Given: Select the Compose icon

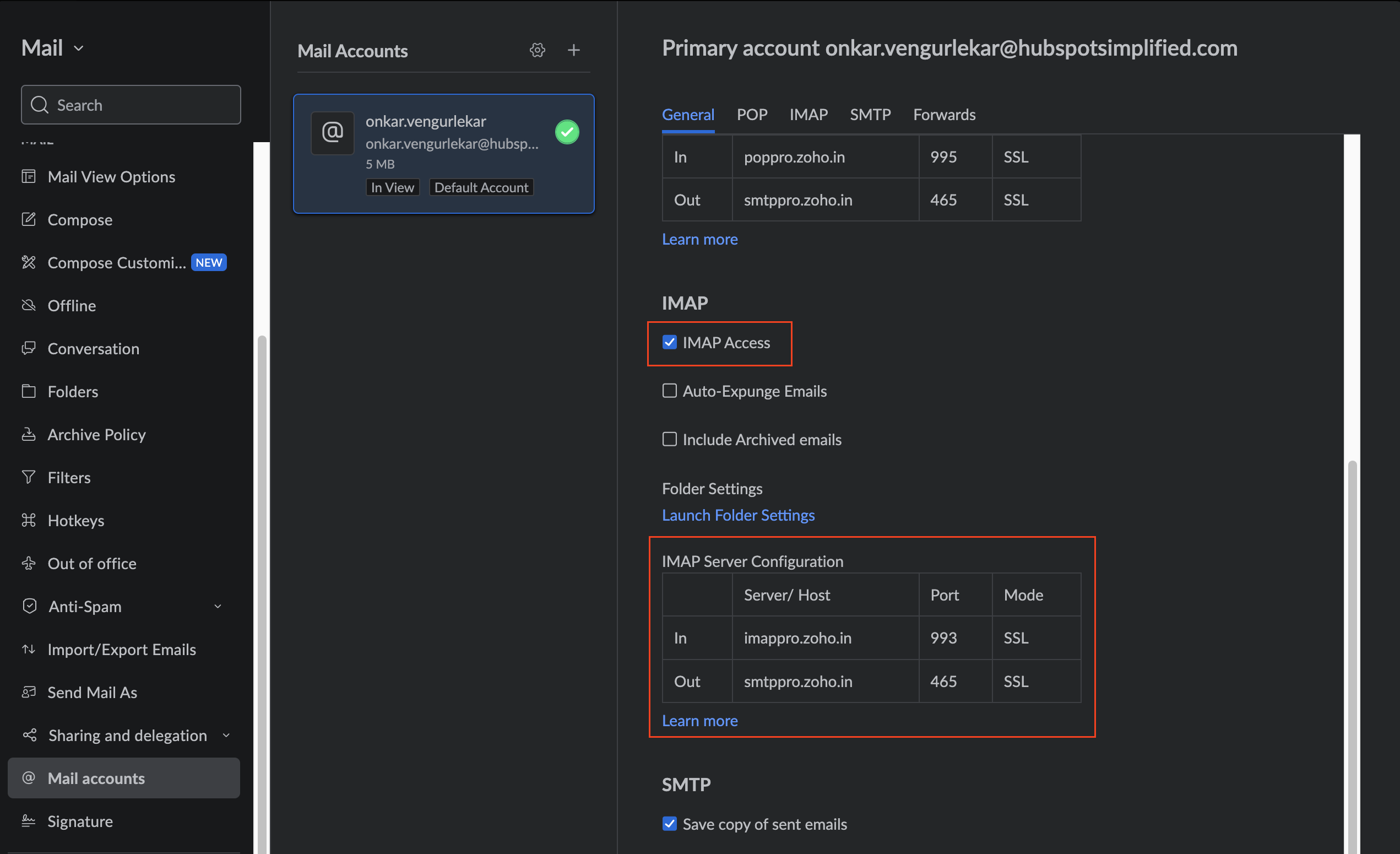Looking at the screenshot, I should 28,219.
